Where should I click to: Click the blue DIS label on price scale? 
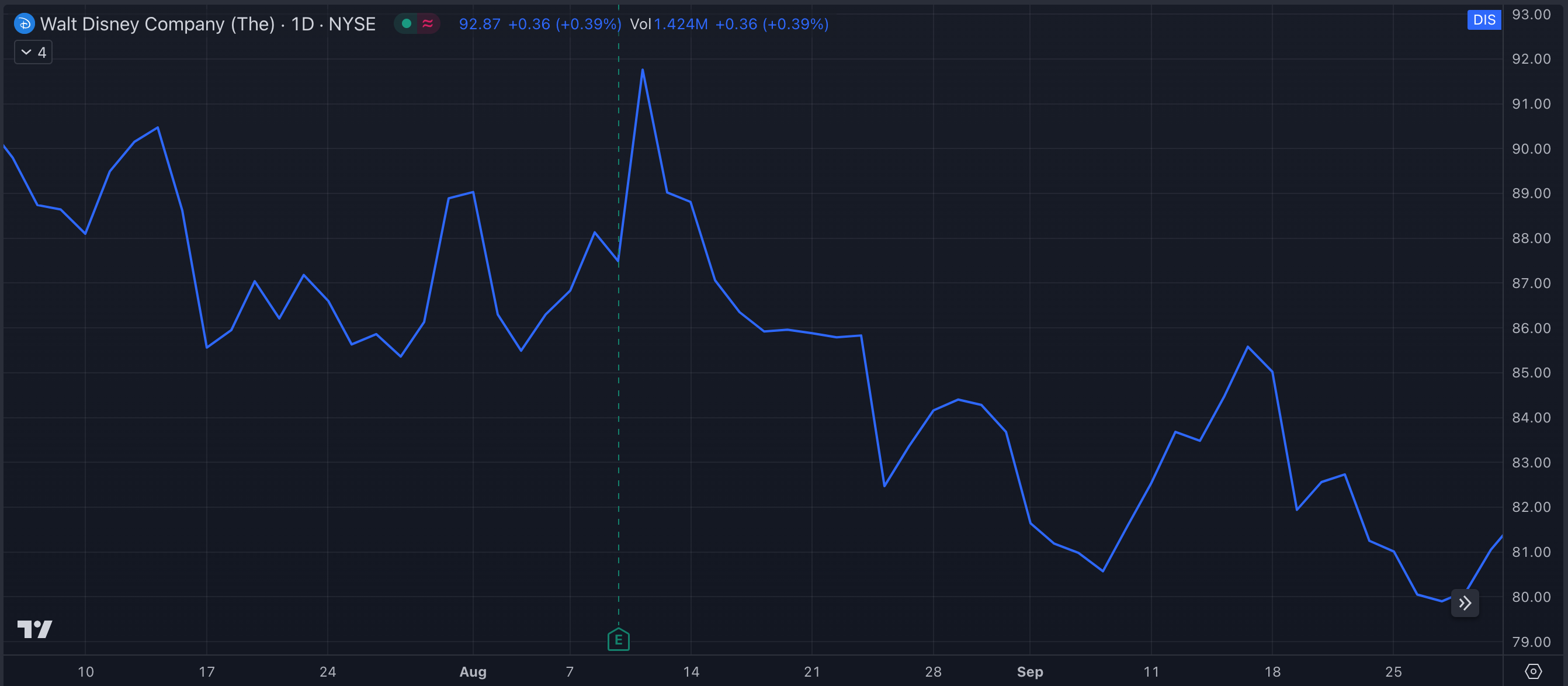click(1484, 19)
